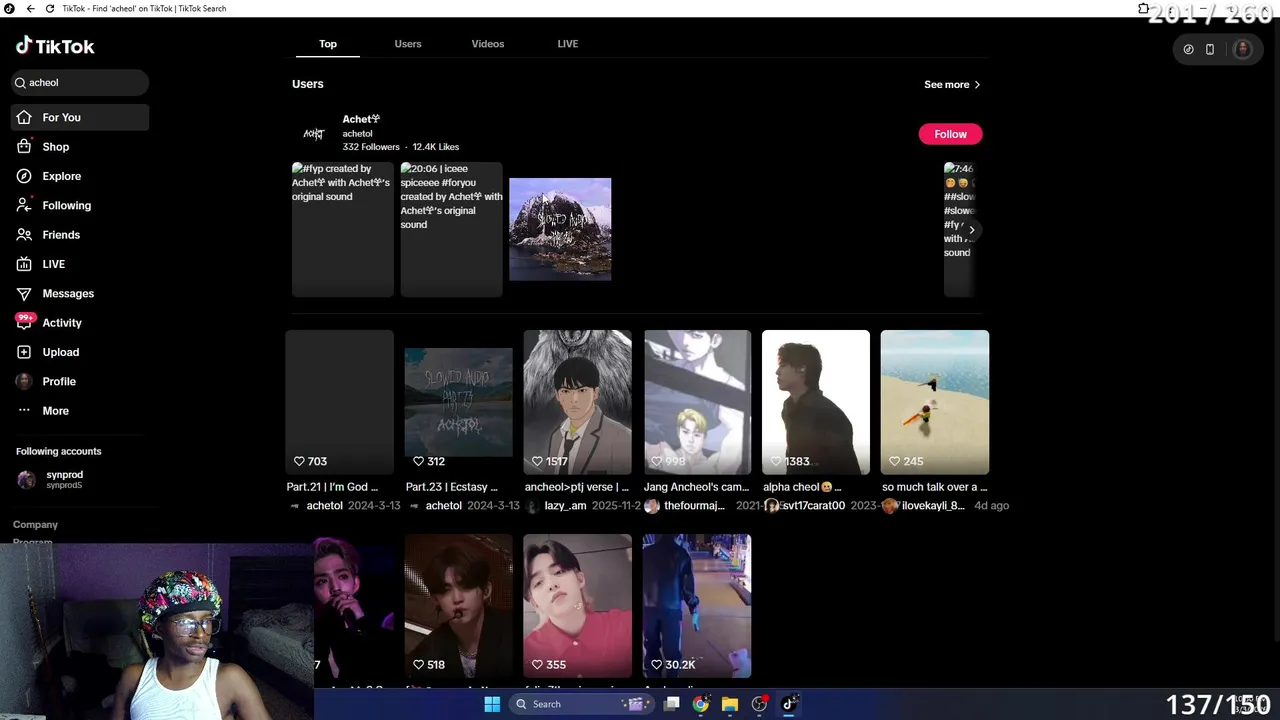Click the Company footer link
The image size is (1280, 720).
tap(35, 525)
